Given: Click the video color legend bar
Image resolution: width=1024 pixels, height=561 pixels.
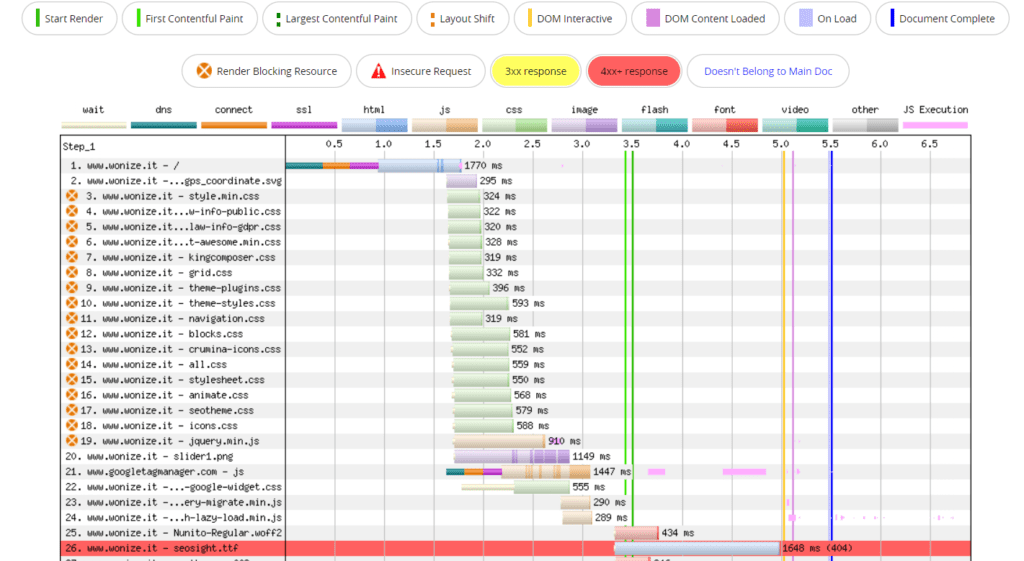Looking at the screenshot, I should pyautogui.click(x=795, y=125).
